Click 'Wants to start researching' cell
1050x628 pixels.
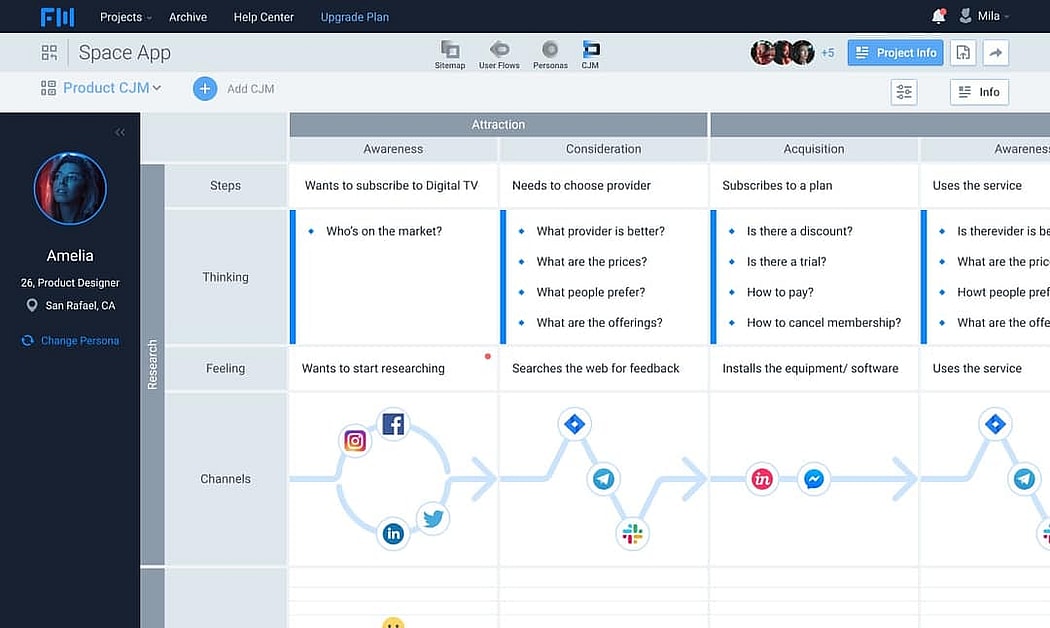pyautogui.click(x=393, y=368)
